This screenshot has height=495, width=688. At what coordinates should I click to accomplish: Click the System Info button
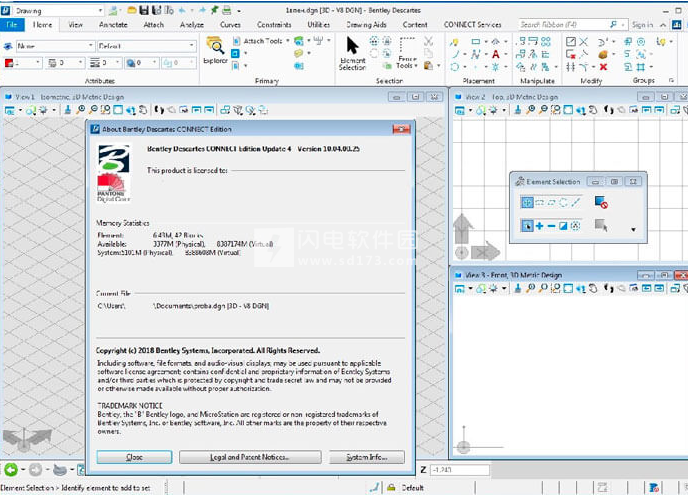367,457
